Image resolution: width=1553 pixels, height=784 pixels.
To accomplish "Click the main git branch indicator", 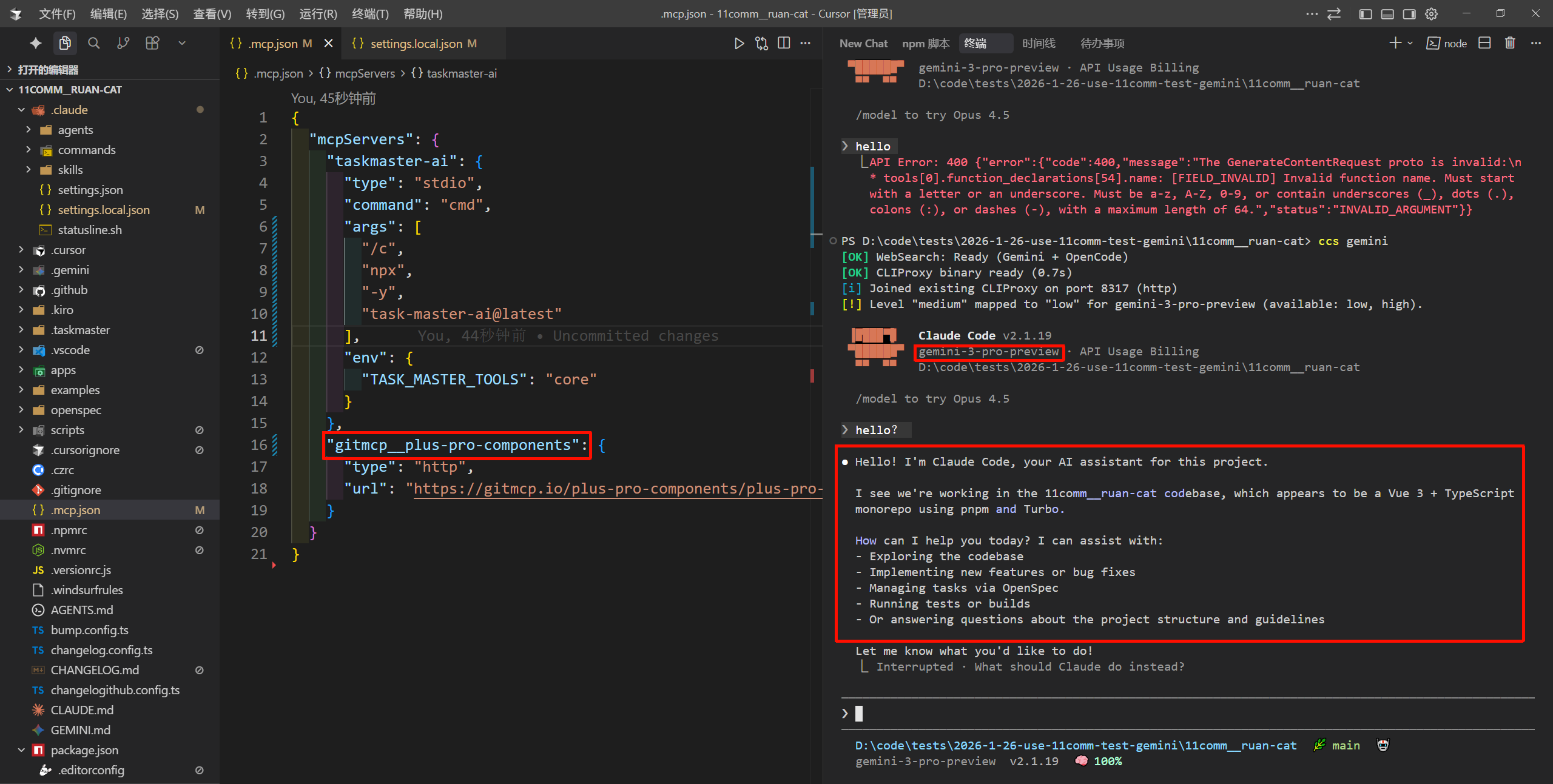I will (1344, 745).
